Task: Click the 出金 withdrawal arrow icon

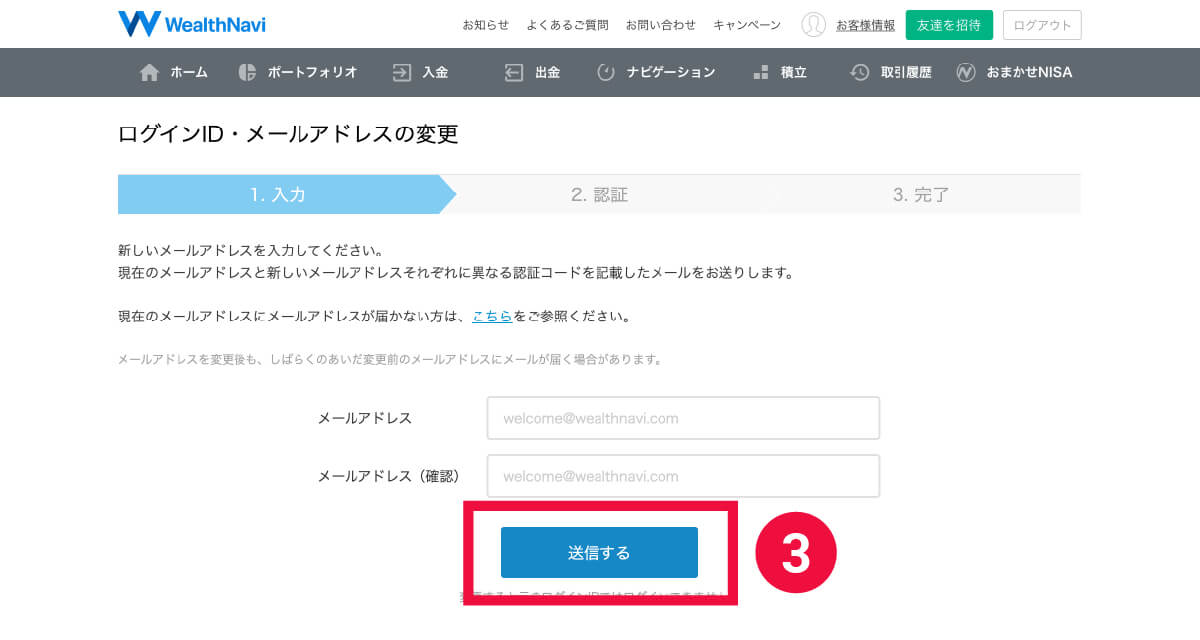Action: (x=514, y=72)
